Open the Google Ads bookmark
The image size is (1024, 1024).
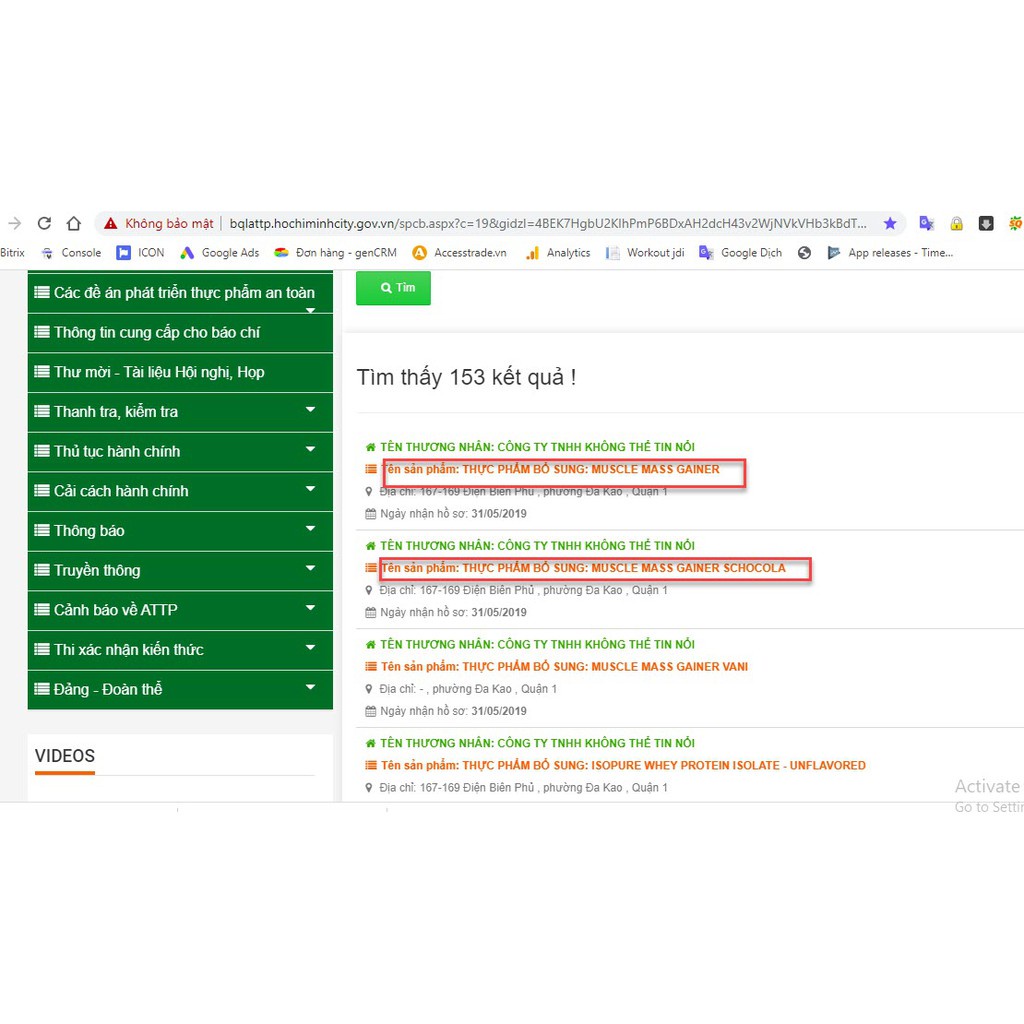[x=219, y=253]
